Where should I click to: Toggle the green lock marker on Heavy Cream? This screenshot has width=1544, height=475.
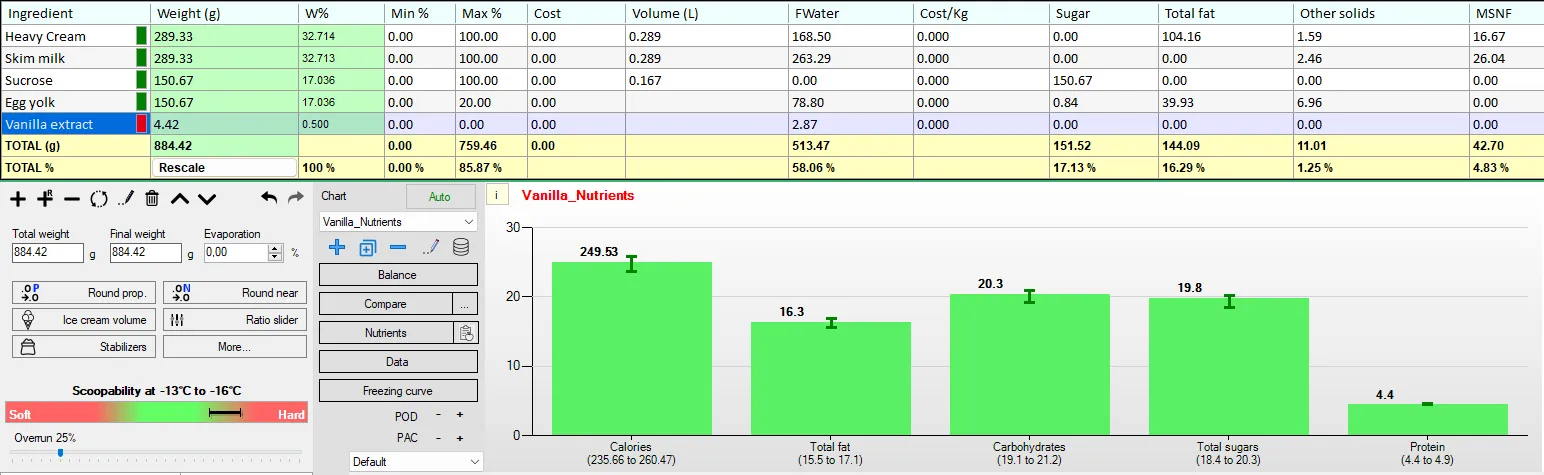point(141,36)
